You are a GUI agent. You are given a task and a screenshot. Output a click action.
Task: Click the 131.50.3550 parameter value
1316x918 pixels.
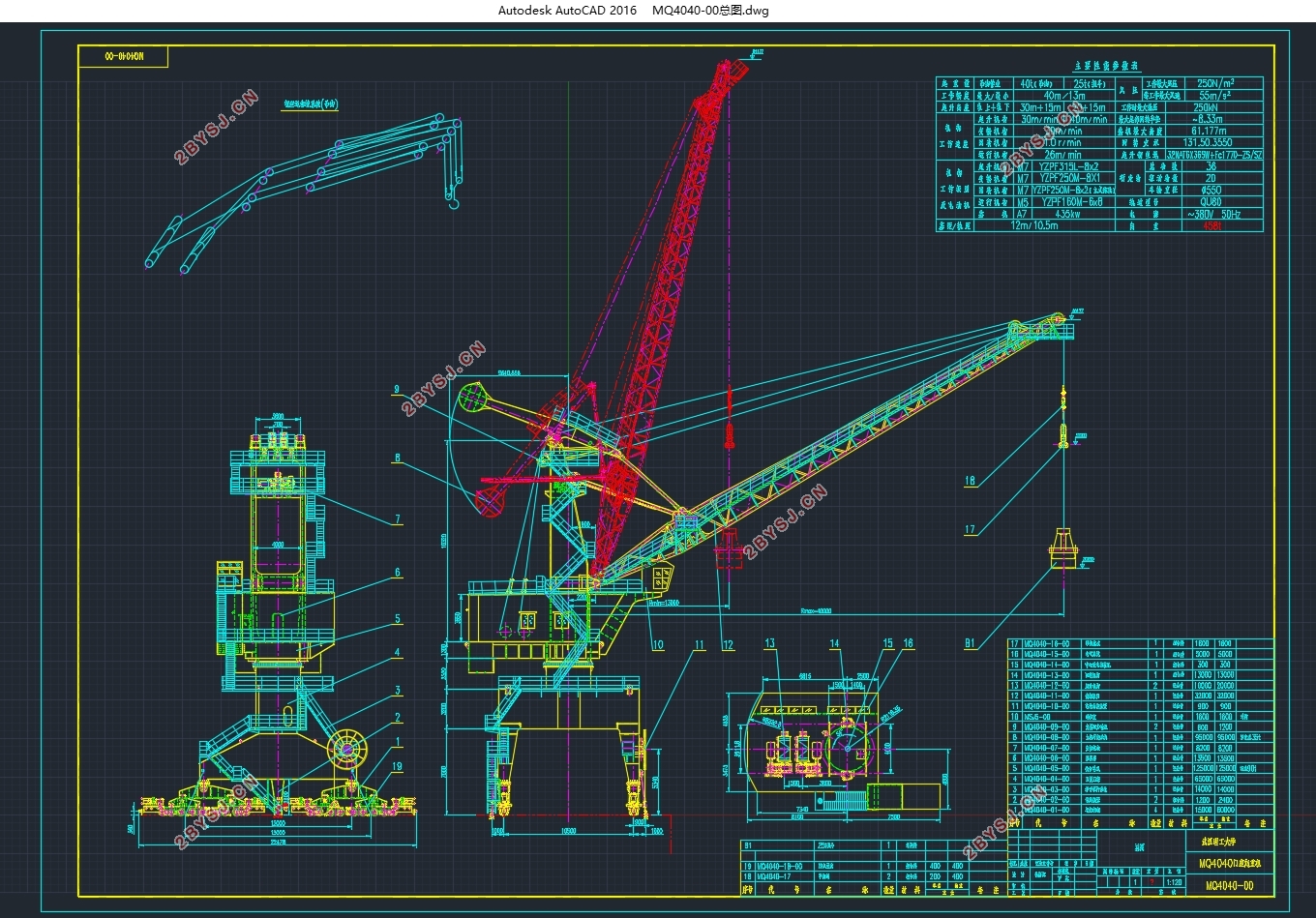point(1209,142)
